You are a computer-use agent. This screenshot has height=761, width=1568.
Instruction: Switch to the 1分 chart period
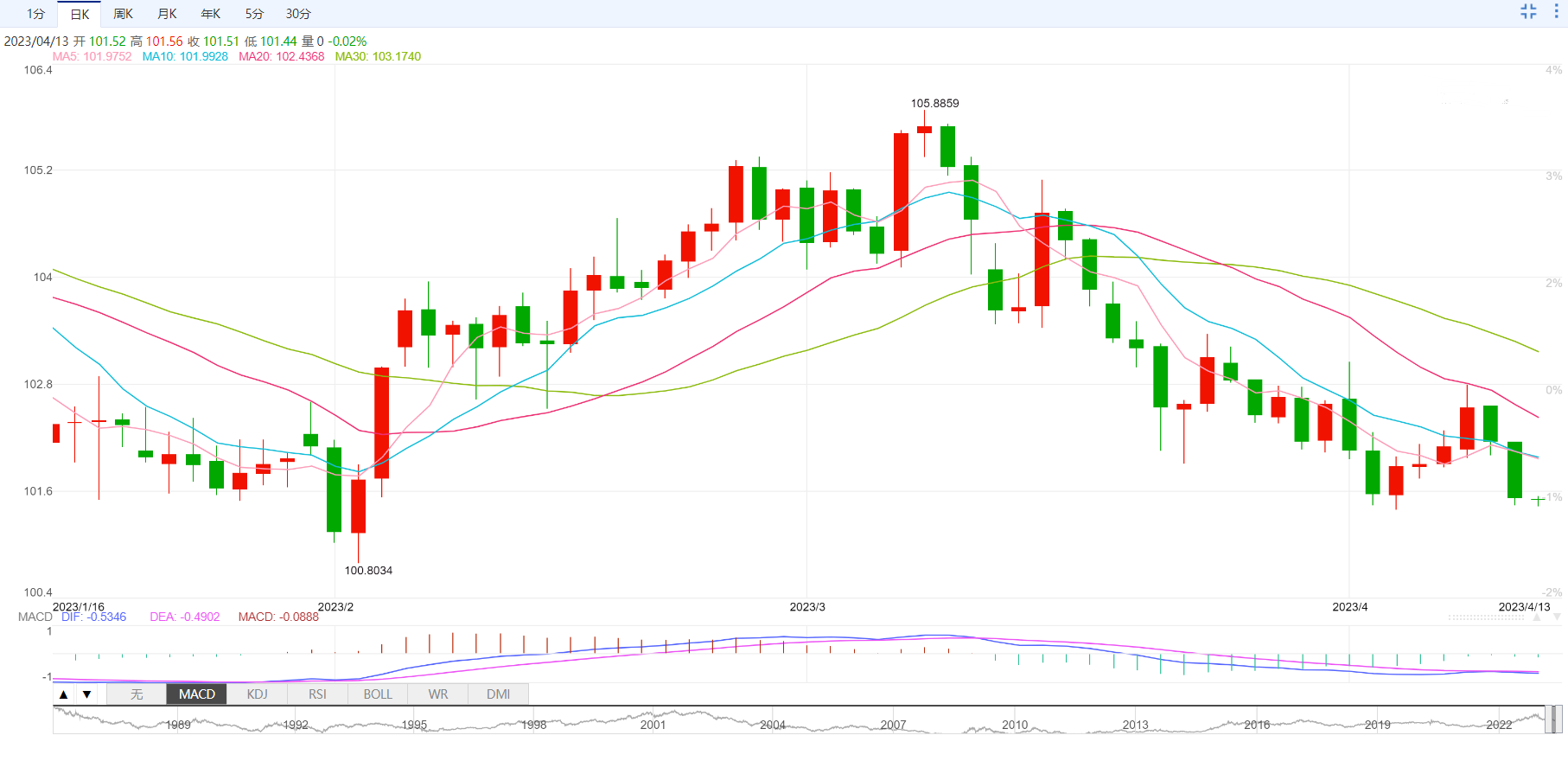tap(35, 14)
